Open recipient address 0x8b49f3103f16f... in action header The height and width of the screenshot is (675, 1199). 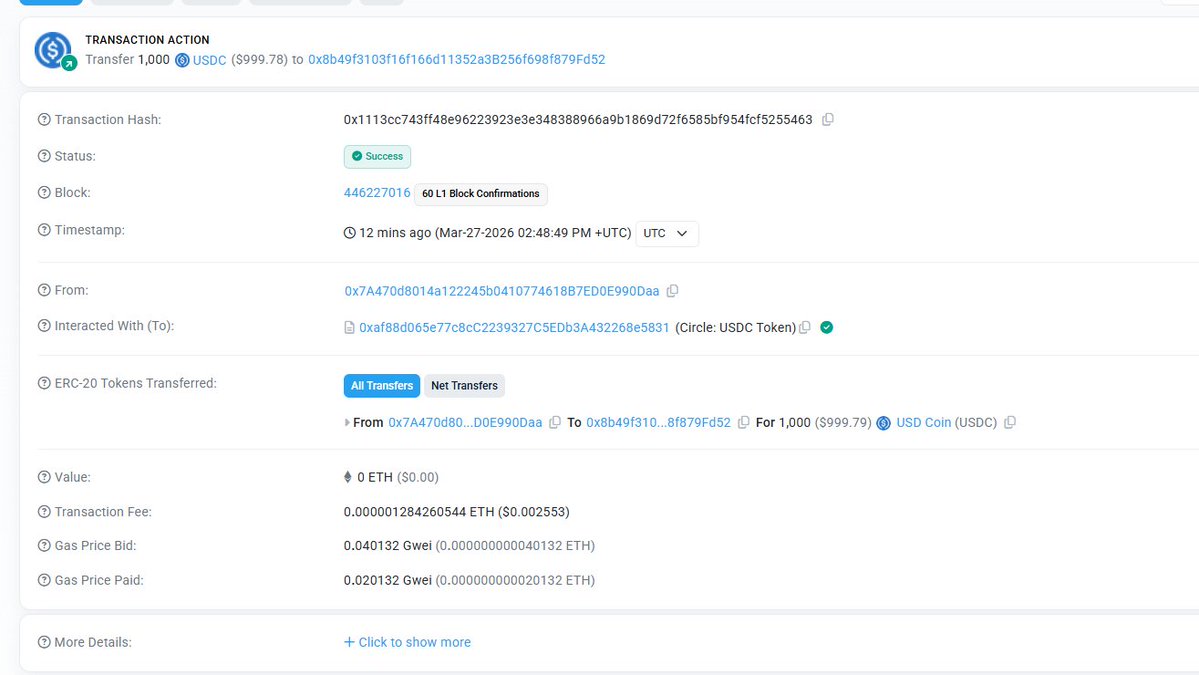457,60
